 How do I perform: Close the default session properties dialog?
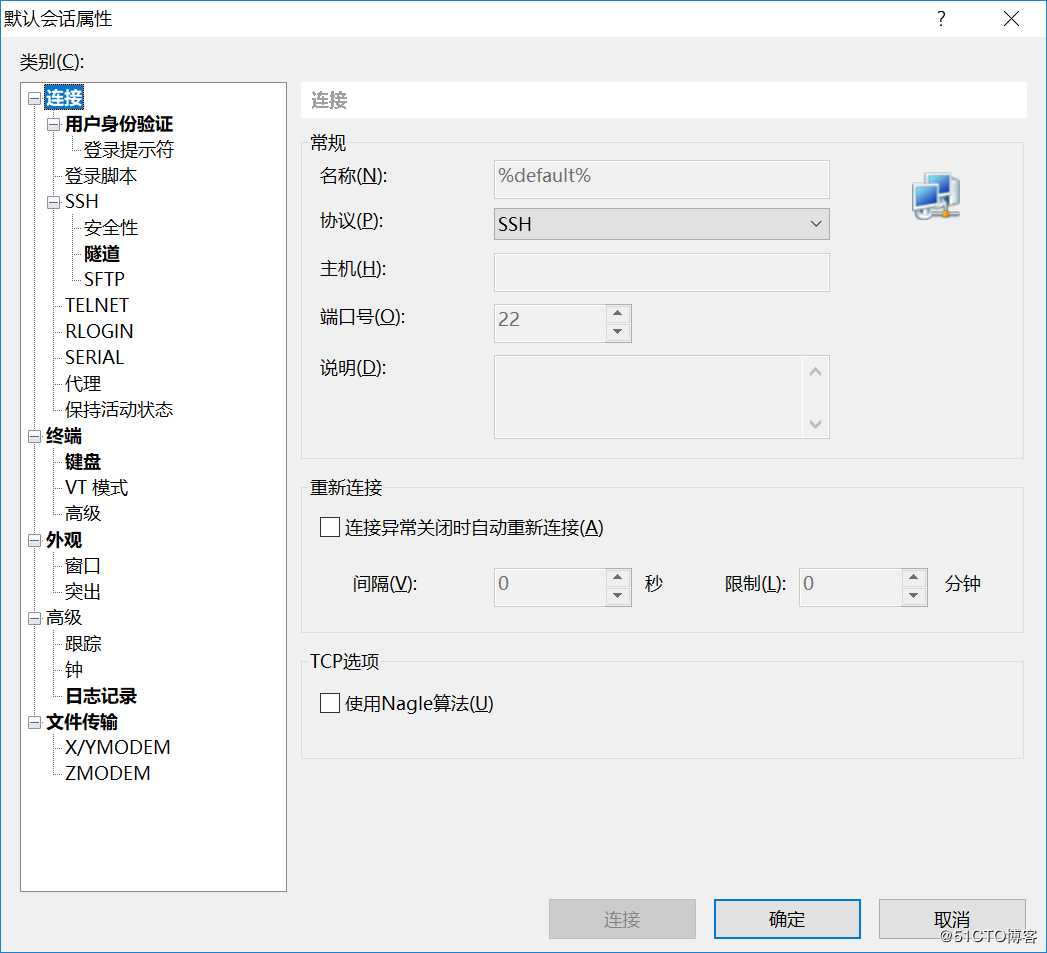click(1011, 19)
